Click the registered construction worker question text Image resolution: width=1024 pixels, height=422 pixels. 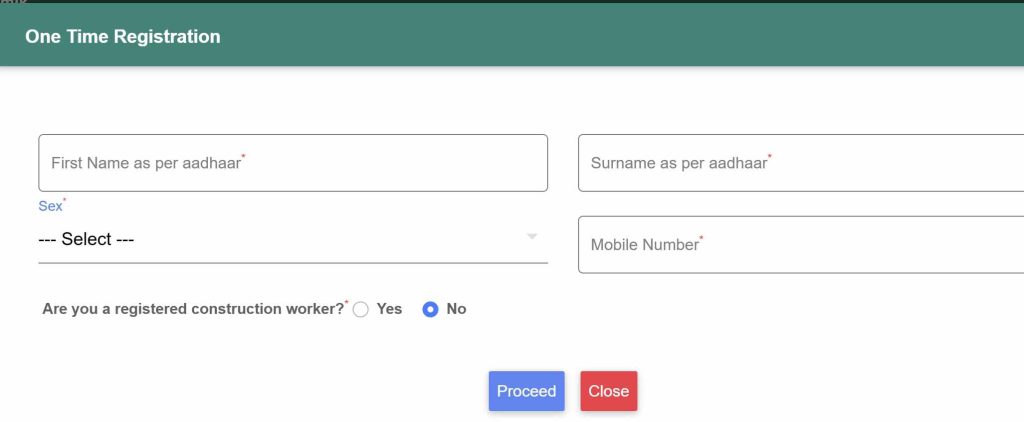click(x=192, y=309)
